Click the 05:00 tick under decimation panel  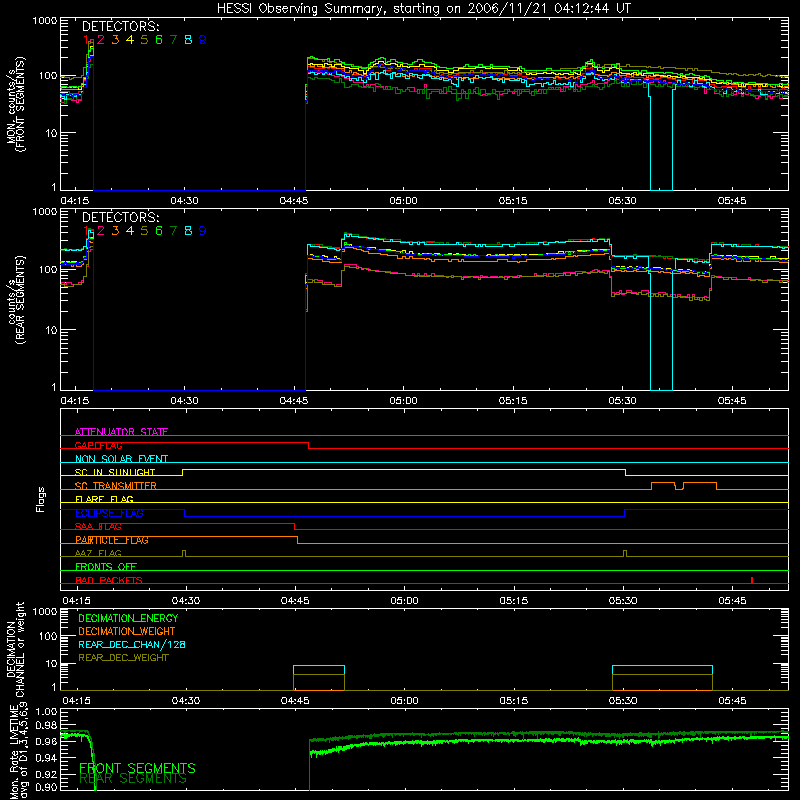[x=404, y=701]
